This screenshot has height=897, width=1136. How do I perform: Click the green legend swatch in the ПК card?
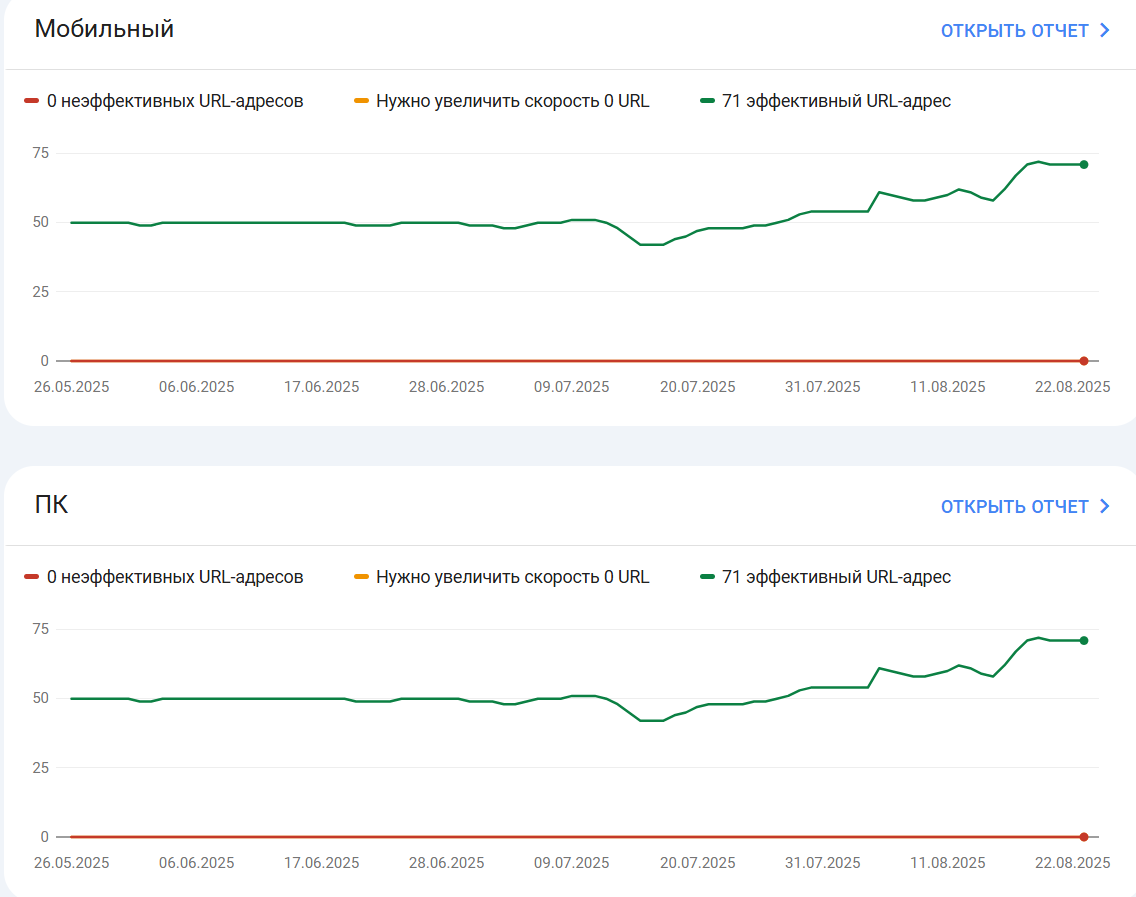click(x=708, y=577)
